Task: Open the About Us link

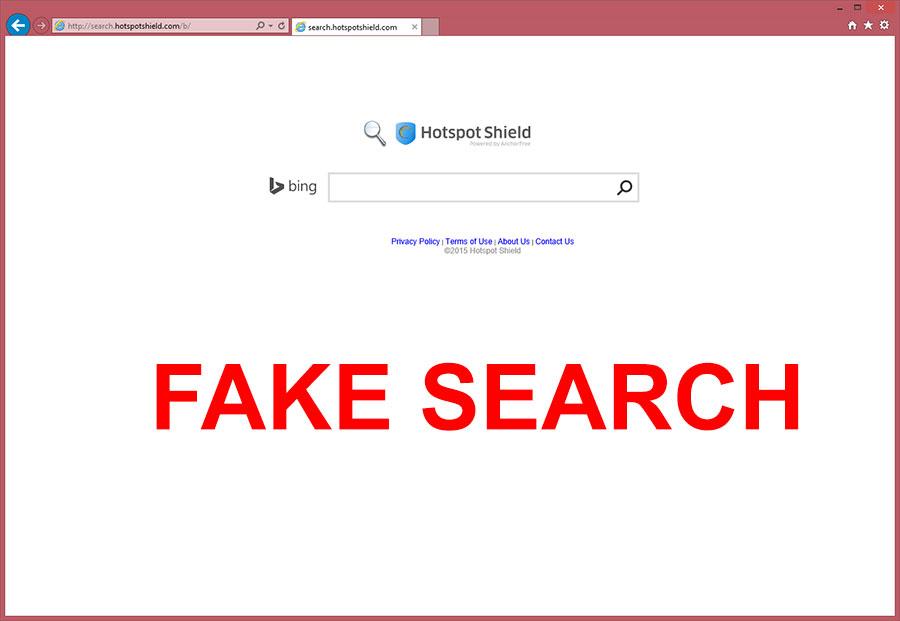Action: pos(514,242)
